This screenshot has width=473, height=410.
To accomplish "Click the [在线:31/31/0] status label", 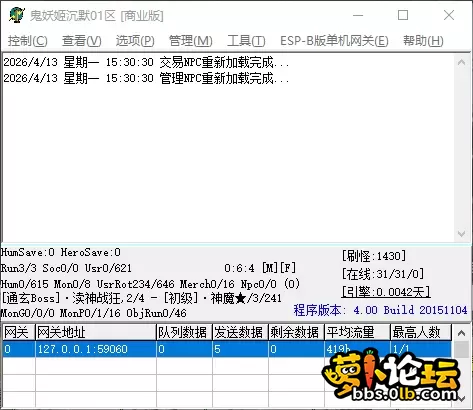I will (383, 274).
